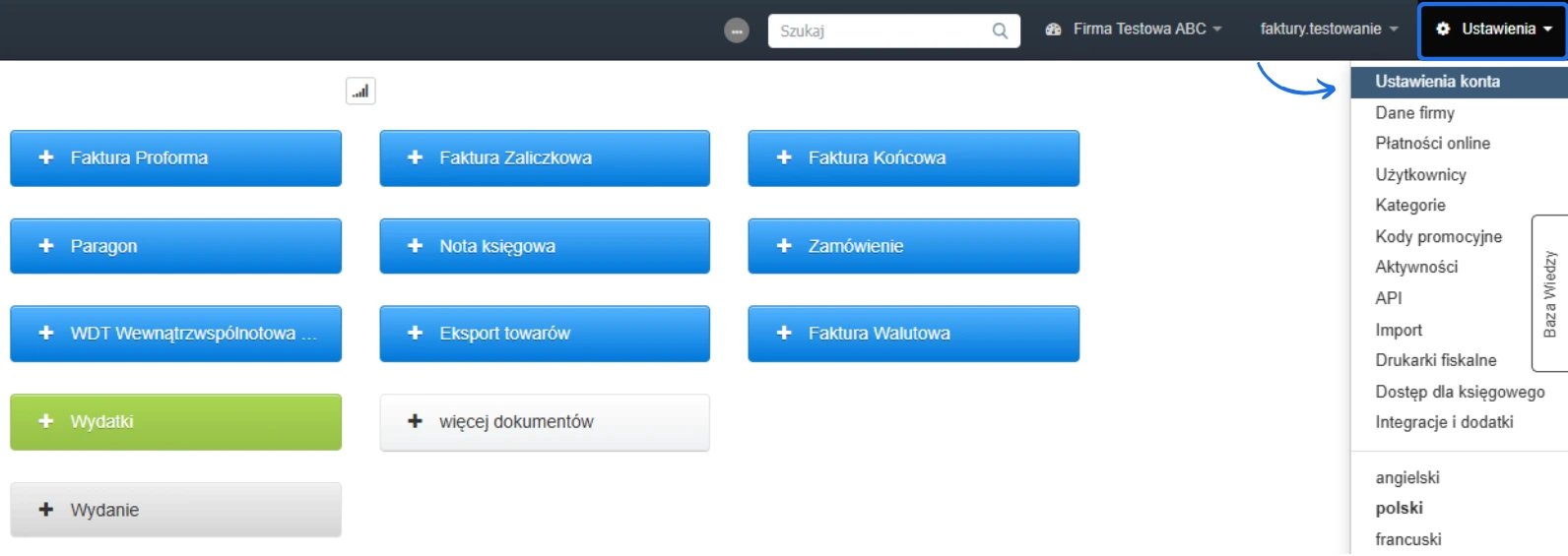Viewport: 1568px width, 556px height.
Task: Open the faktury.testowanie user dropdown
Action: point(1329,30)
